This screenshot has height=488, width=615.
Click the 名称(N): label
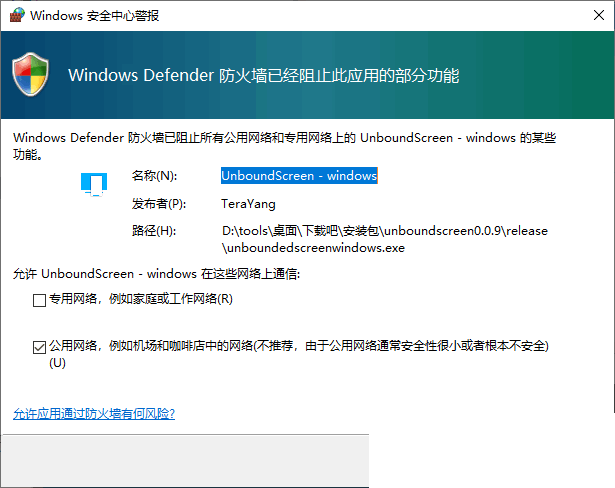[154, 175]
